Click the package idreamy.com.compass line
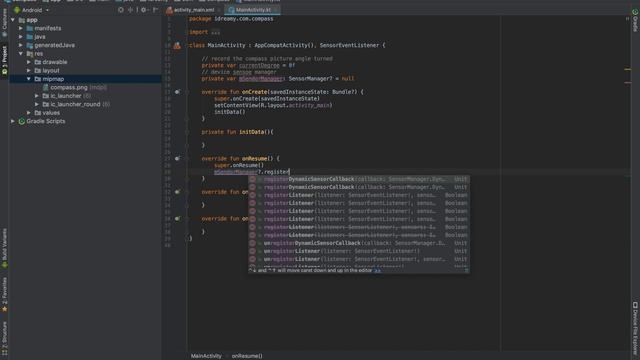 coord(231,19)
